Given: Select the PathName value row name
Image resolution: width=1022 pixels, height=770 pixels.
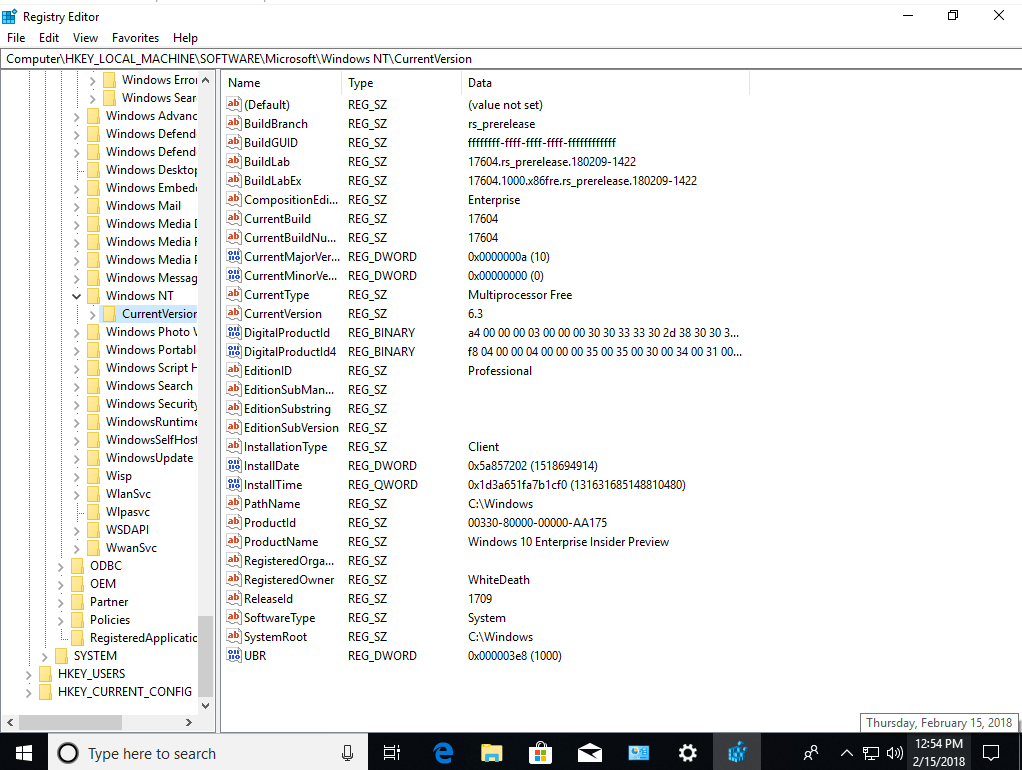Looking at the screenshot, I should pyautogui.click(x=272, y=503).
